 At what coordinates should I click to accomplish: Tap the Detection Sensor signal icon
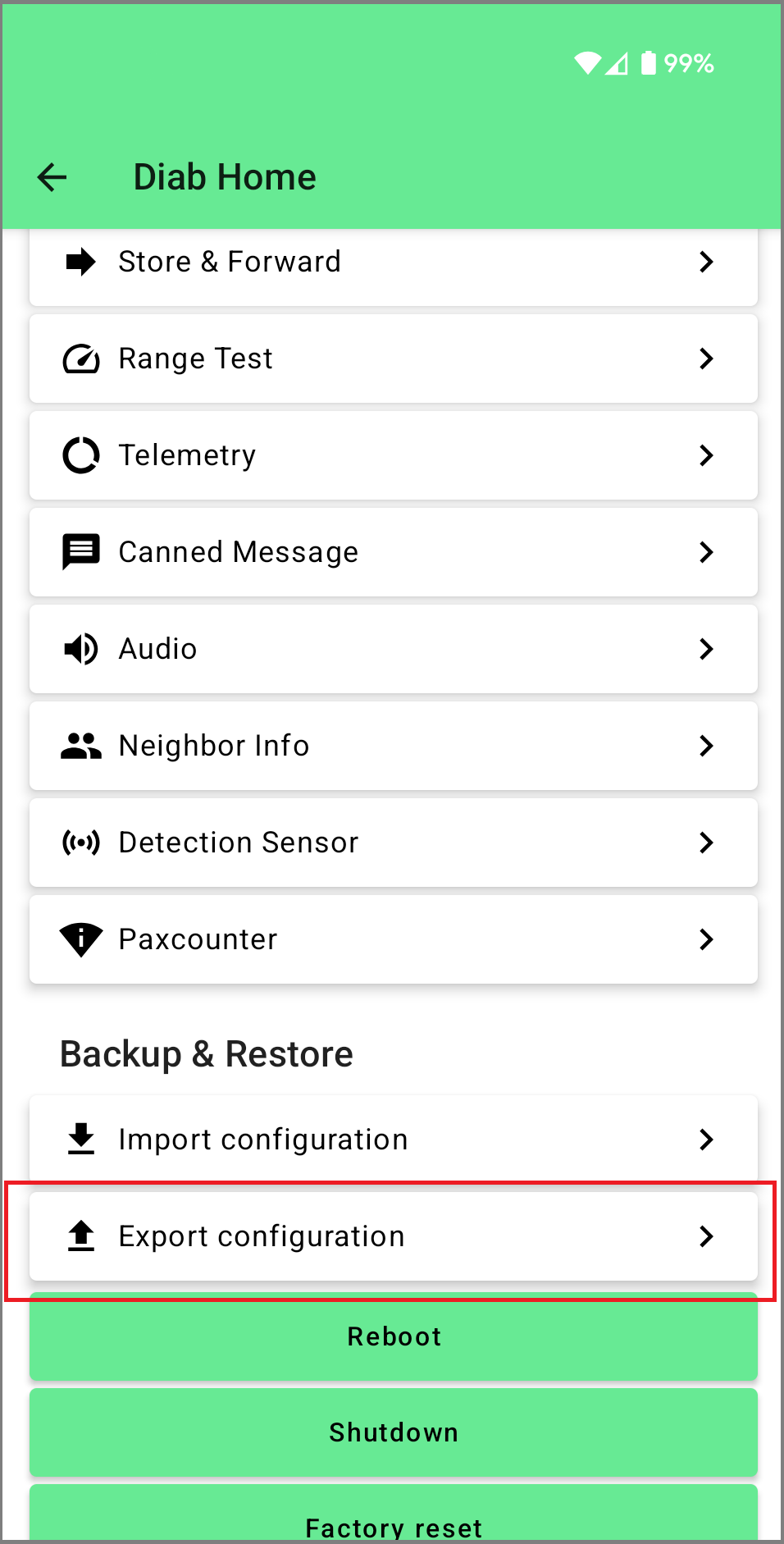(81, 843)
